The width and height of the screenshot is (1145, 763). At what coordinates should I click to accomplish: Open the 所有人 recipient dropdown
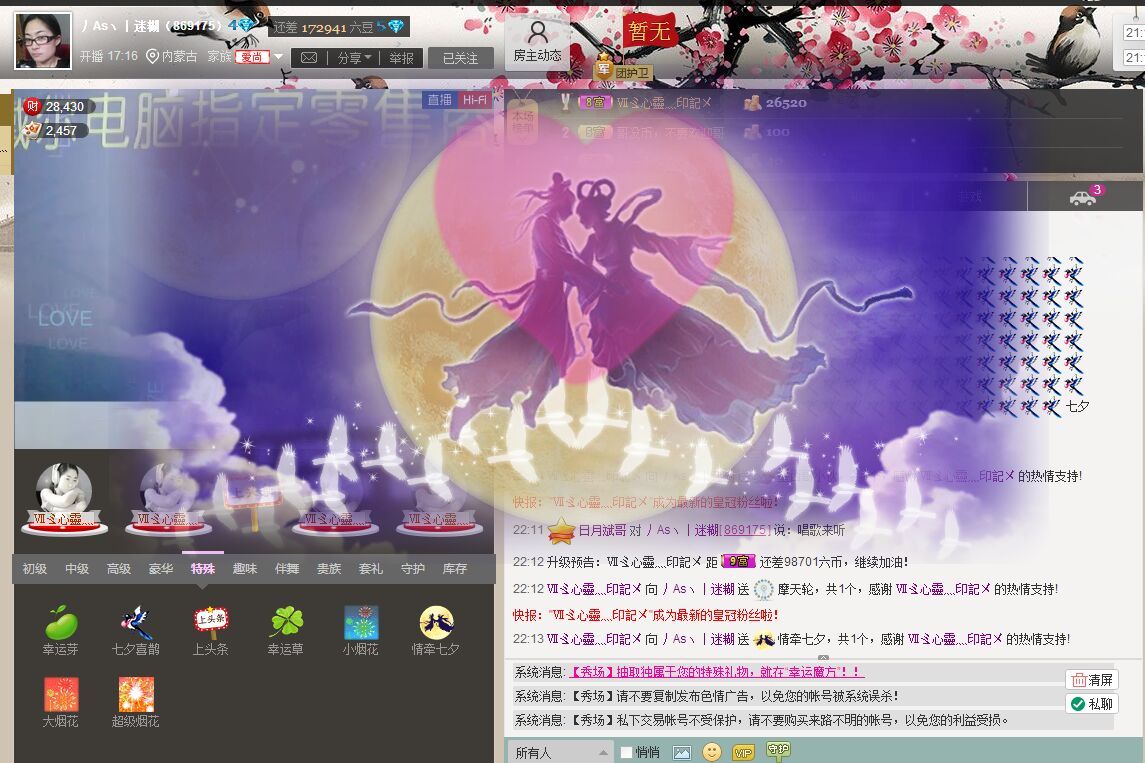tap(559, 752)
